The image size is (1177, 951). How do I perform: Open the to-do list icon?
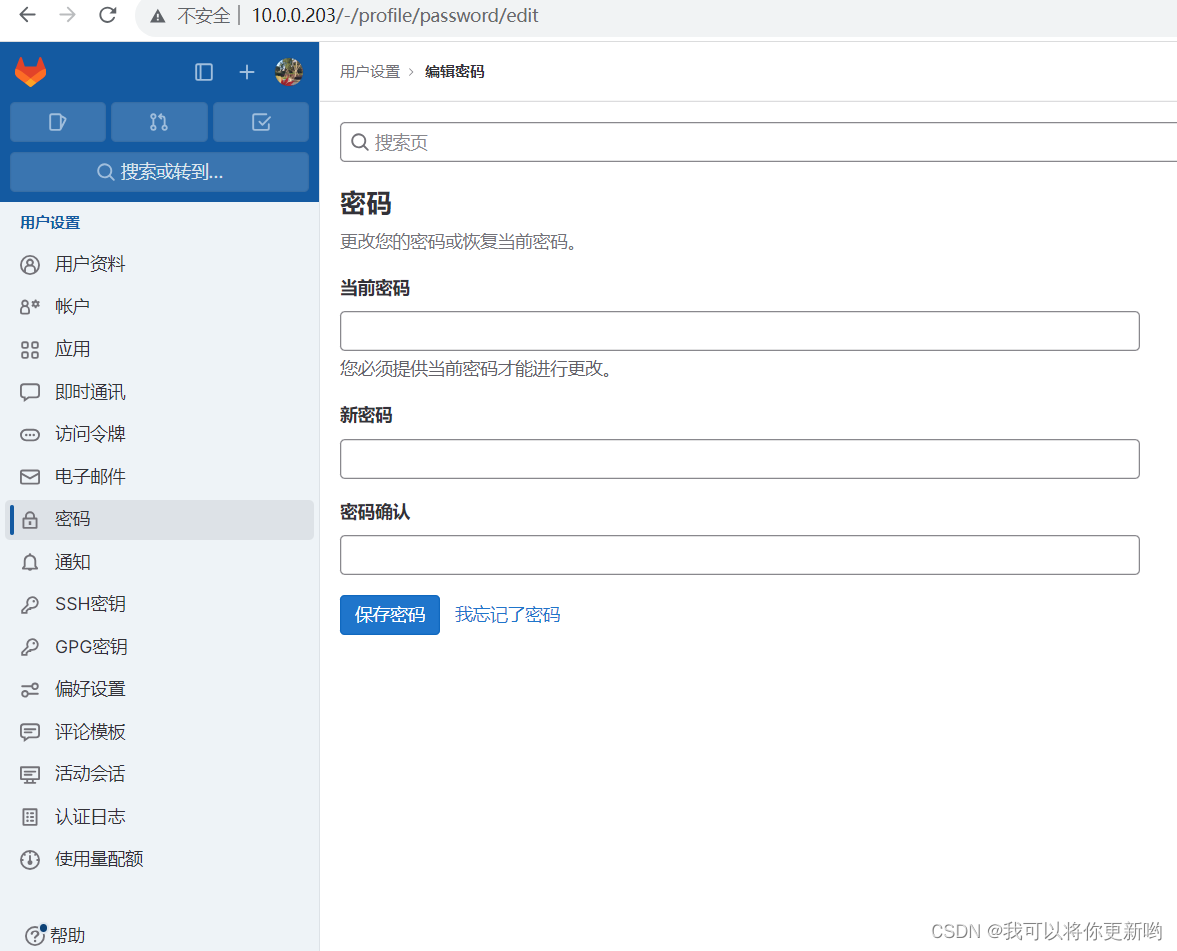[x=261, y=121]
